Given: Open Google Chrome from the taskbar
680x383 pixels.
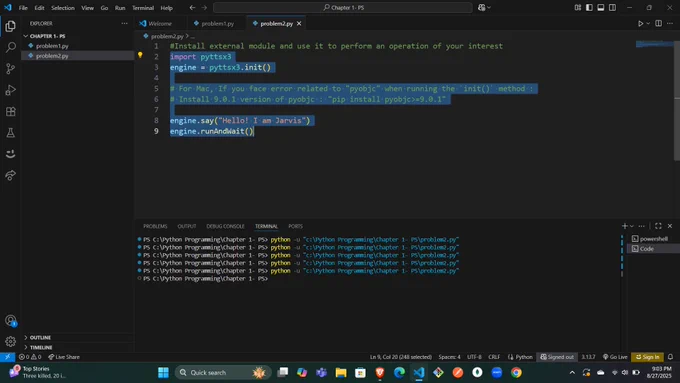Looking at the screenshot, I should (x=516, y=373).
